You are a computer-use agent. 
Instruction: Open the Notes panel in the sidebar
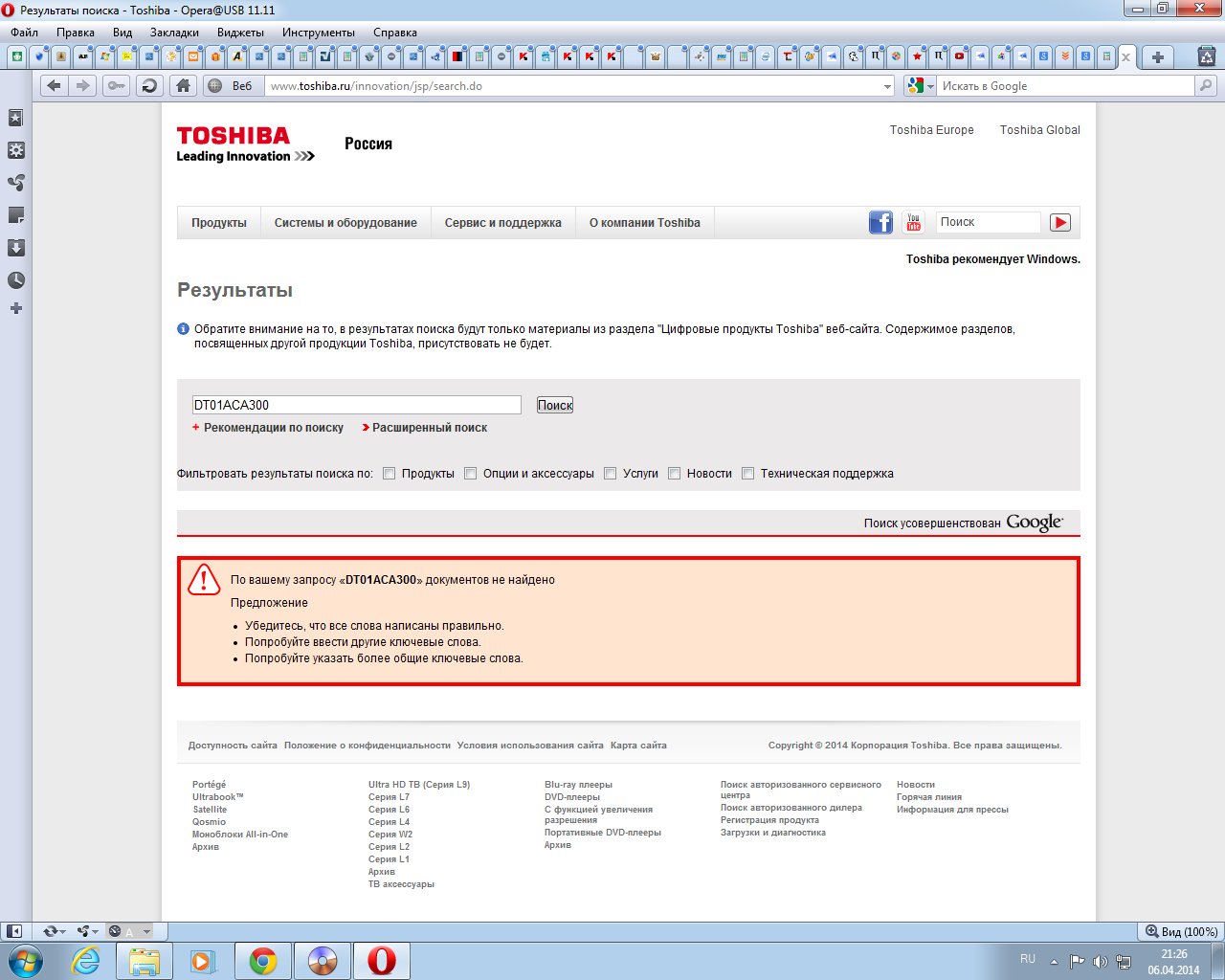16,215
